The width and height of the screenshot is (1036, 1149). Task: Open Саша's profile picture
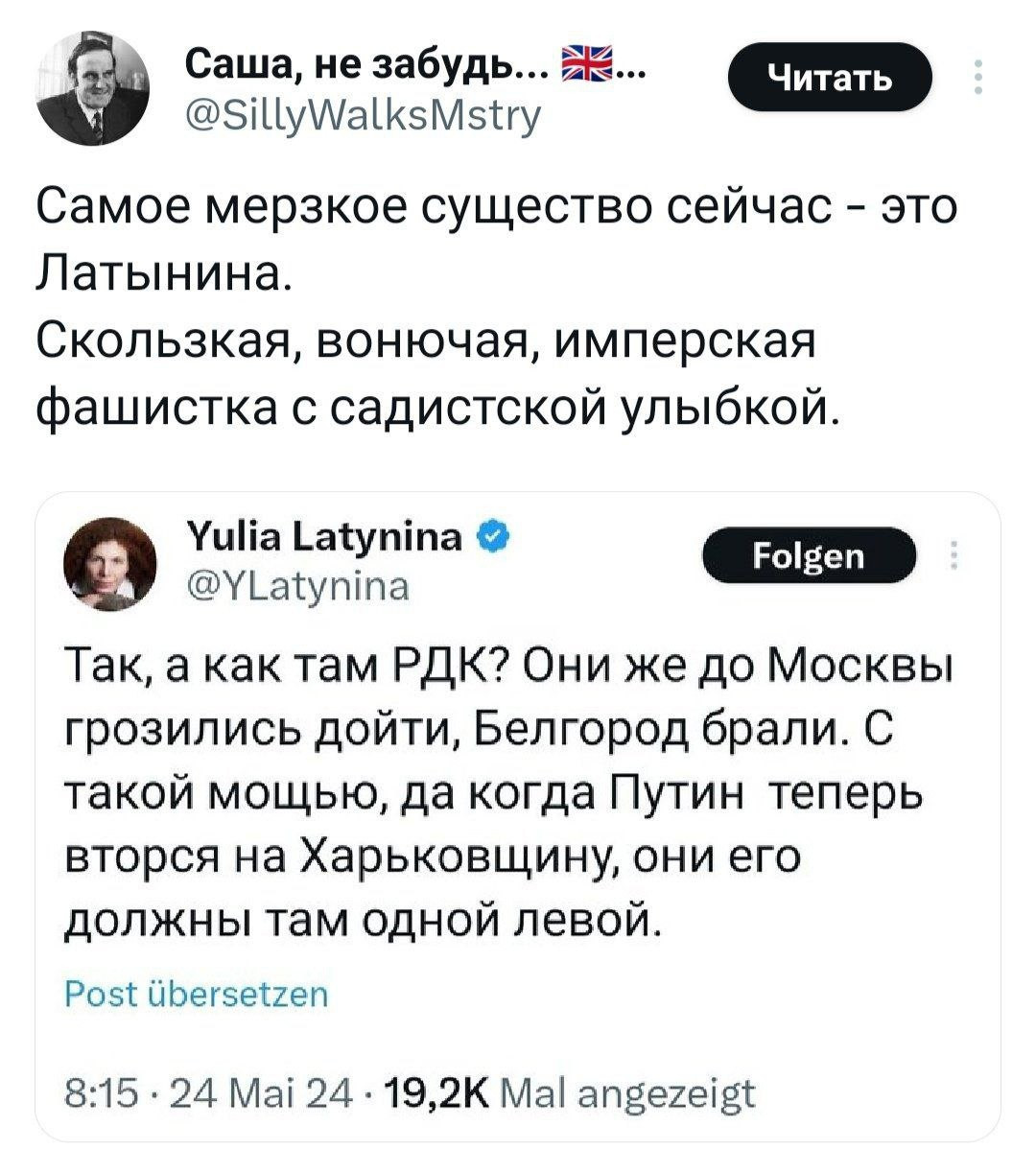[x=95, y=89]
